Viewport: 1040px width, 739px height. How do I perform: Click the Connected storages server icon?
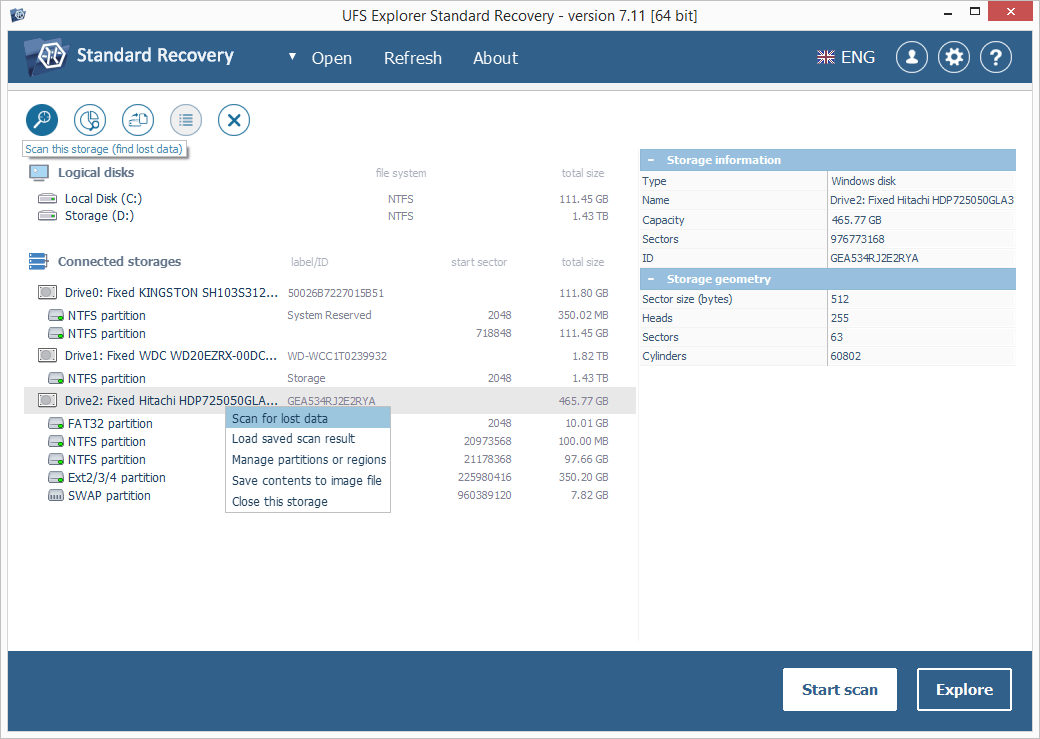point(38,261)
